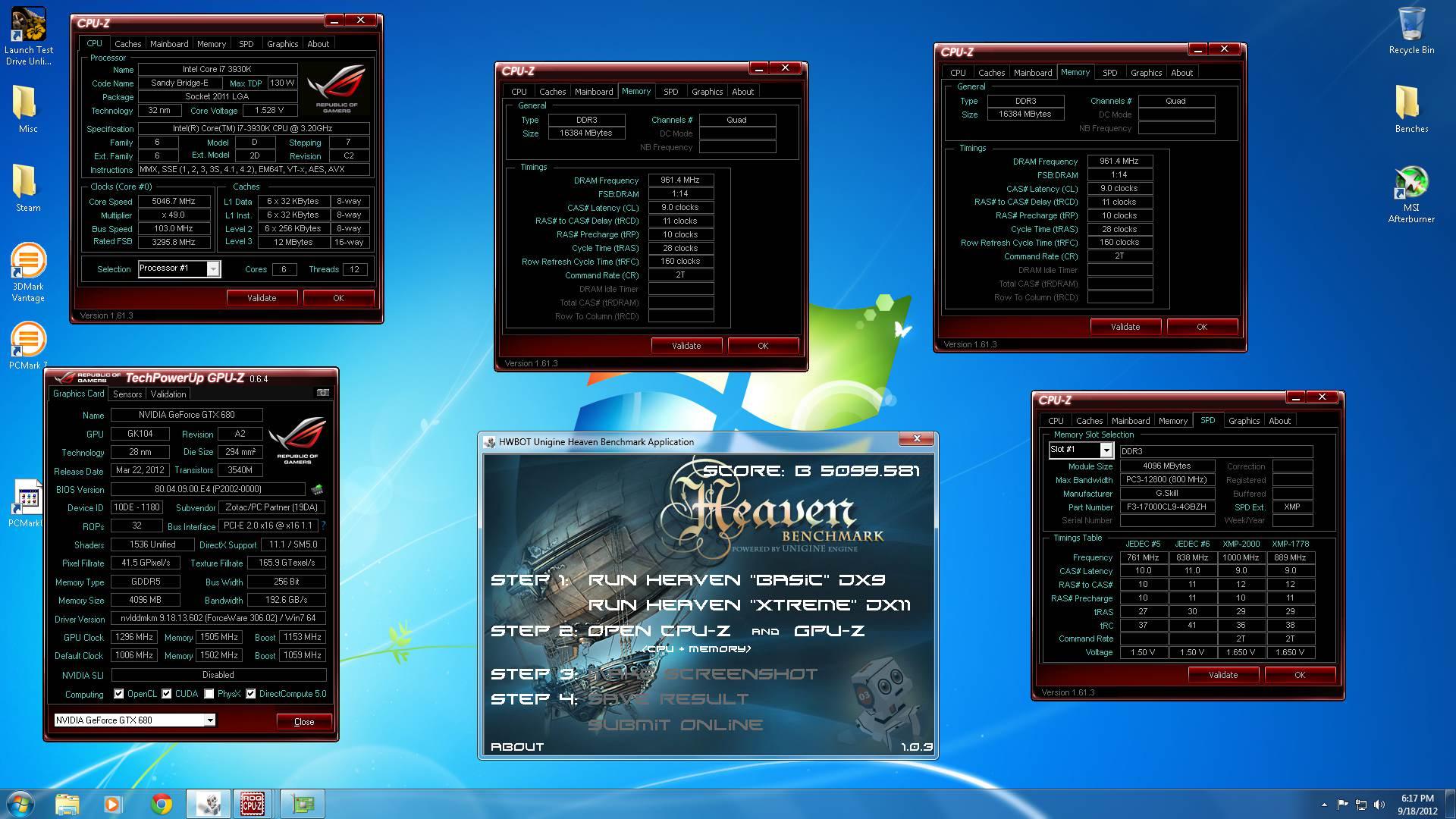Click the GPU-Z Name field GTX 680
Screen dimensions: 1456x819
[x=187, y=415]
